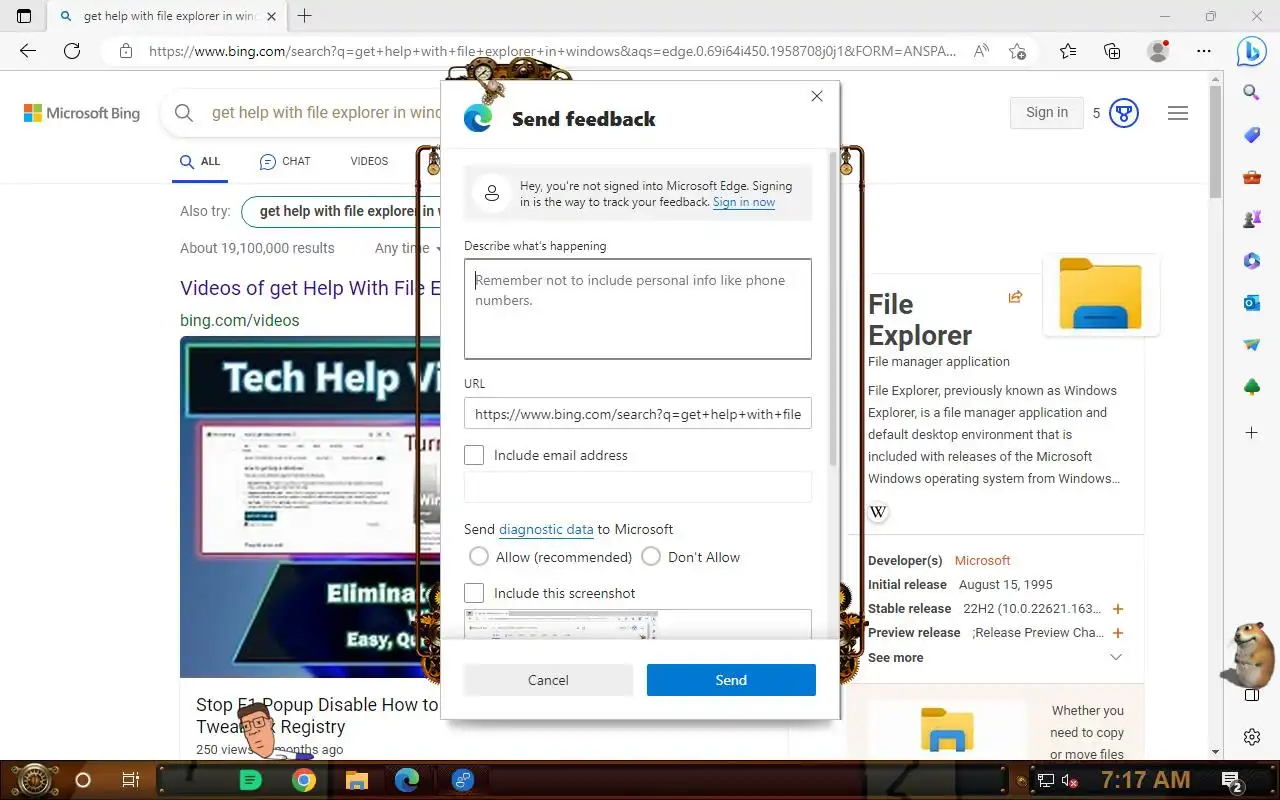Open the Any time filter dropdown
This screenshot has height=800, width=1280.
(408, 248)
